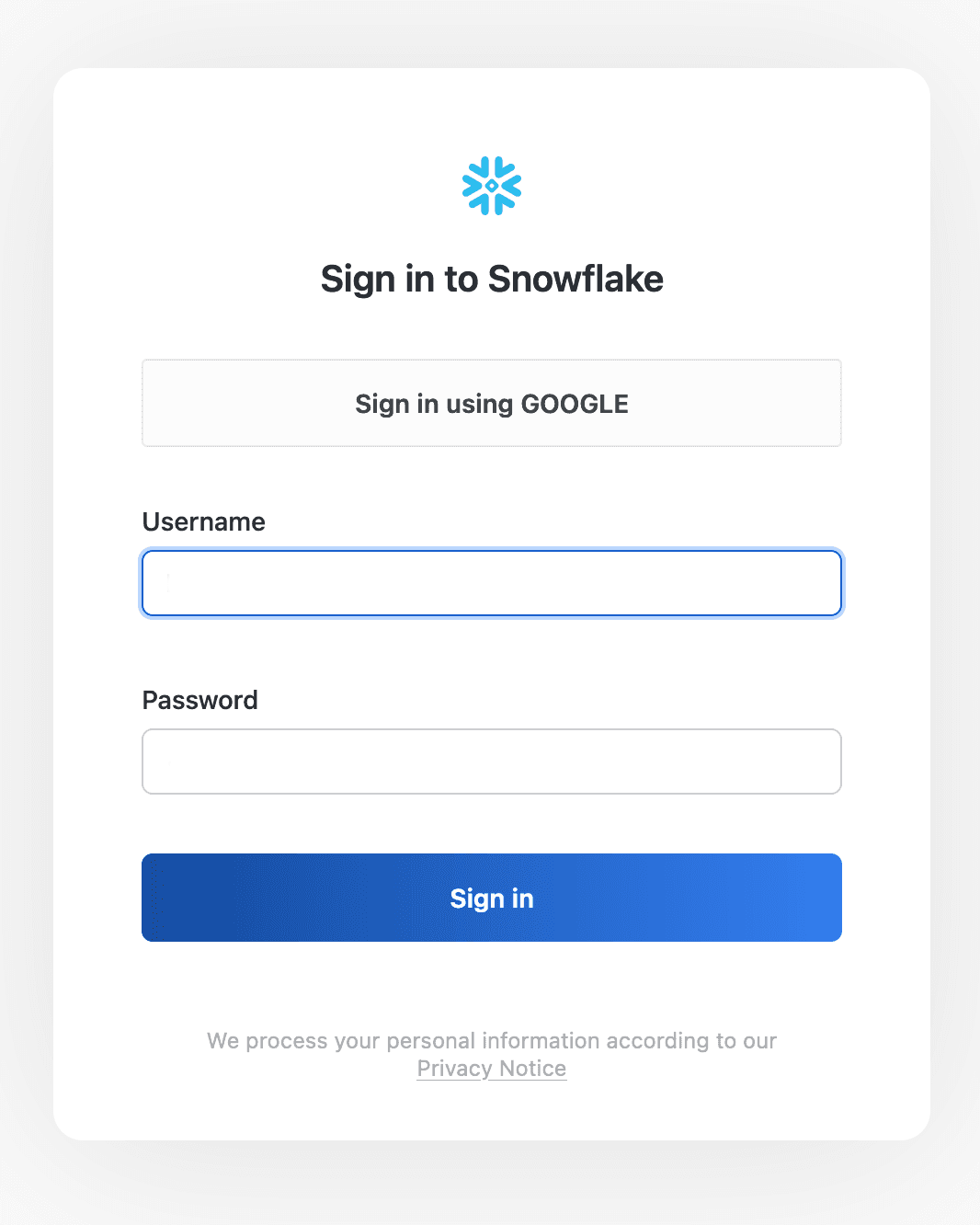Focus the Password input field
980x1225 pixels.
[x=492, y=761]
